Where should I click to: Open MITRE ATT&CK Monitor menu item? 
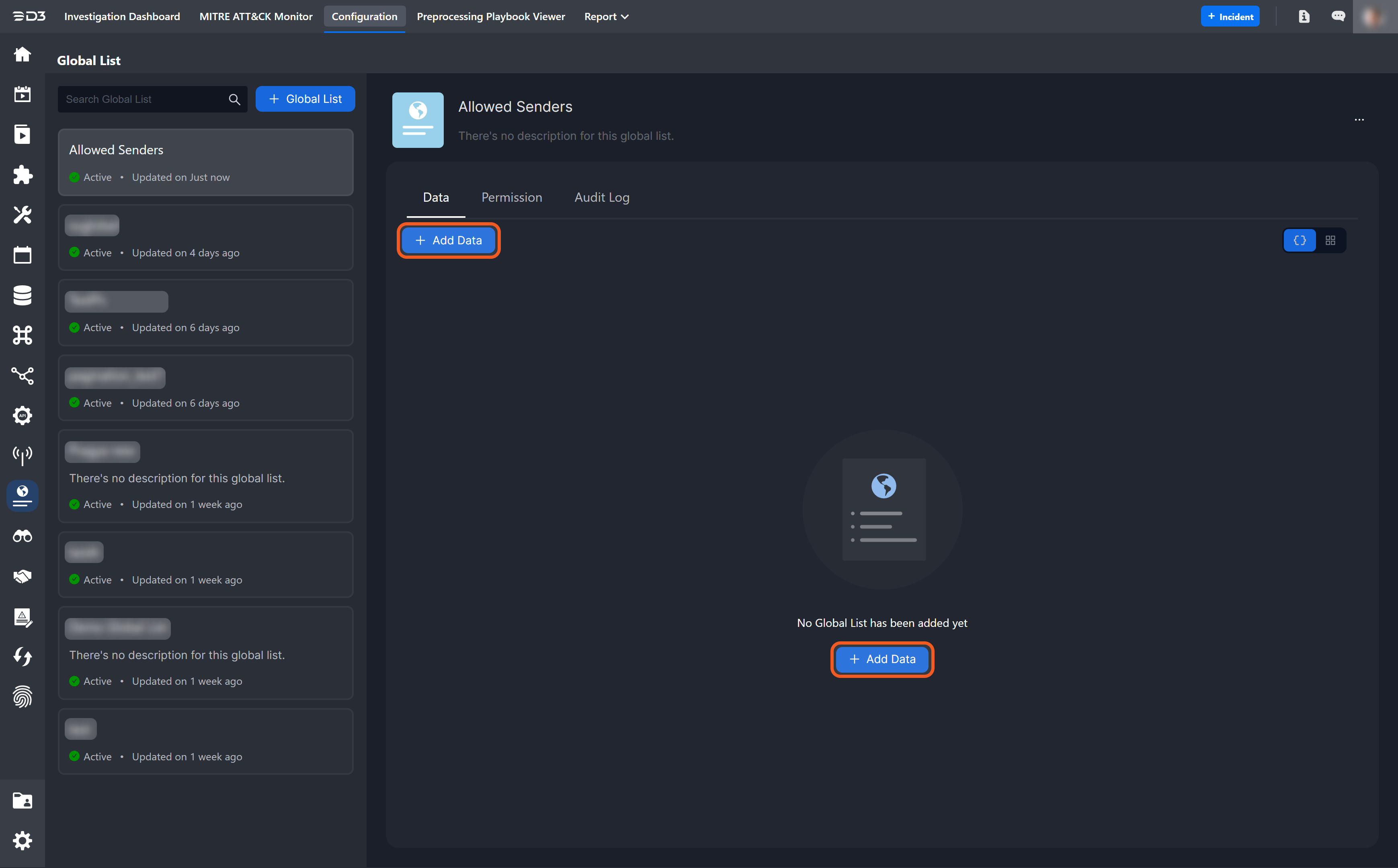256,16
